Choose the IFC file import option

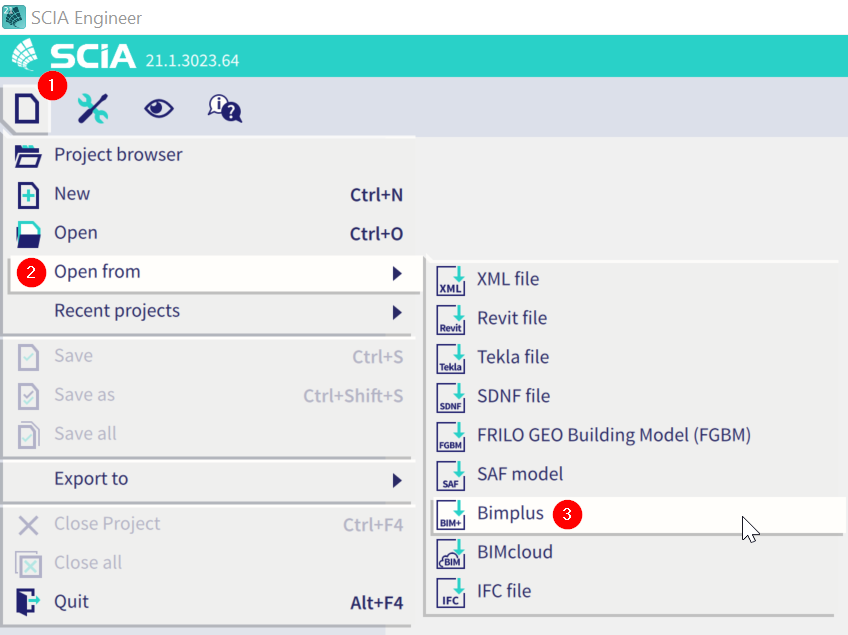[504, 591]
